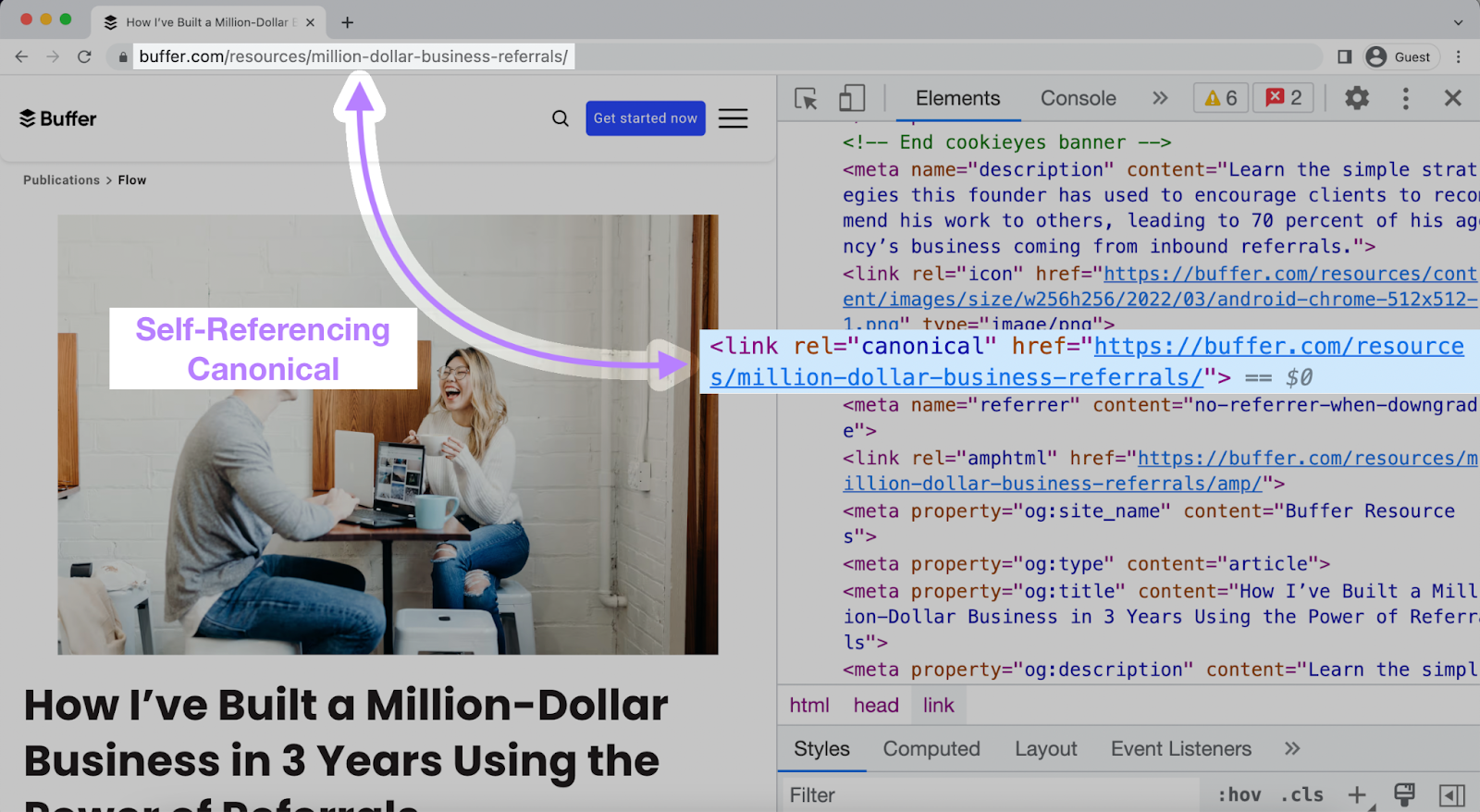Select the meta name="referrer" node
Viewport: 1480px width, 812px height.
click(1160, 418)
